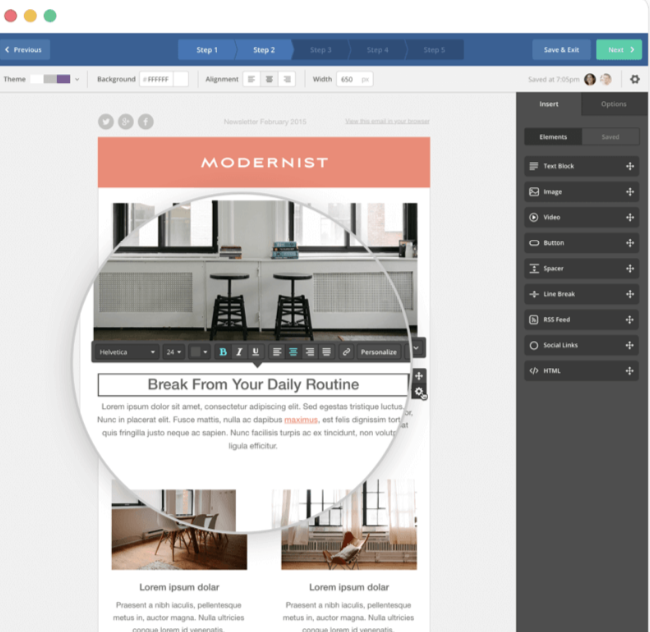Open the Helvetica font family dropdown
The height and width of the screenshot is (632, 650).
127,352
